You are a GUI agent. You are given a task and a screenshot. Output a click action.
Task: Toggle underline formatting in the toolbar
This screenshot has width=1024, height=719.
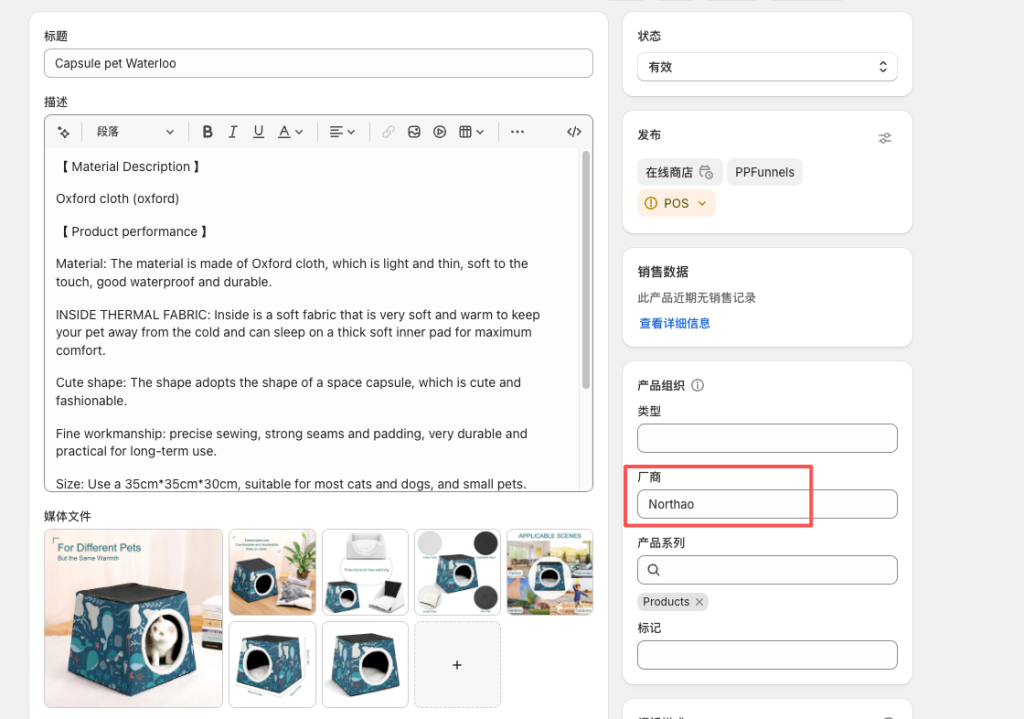258,132
